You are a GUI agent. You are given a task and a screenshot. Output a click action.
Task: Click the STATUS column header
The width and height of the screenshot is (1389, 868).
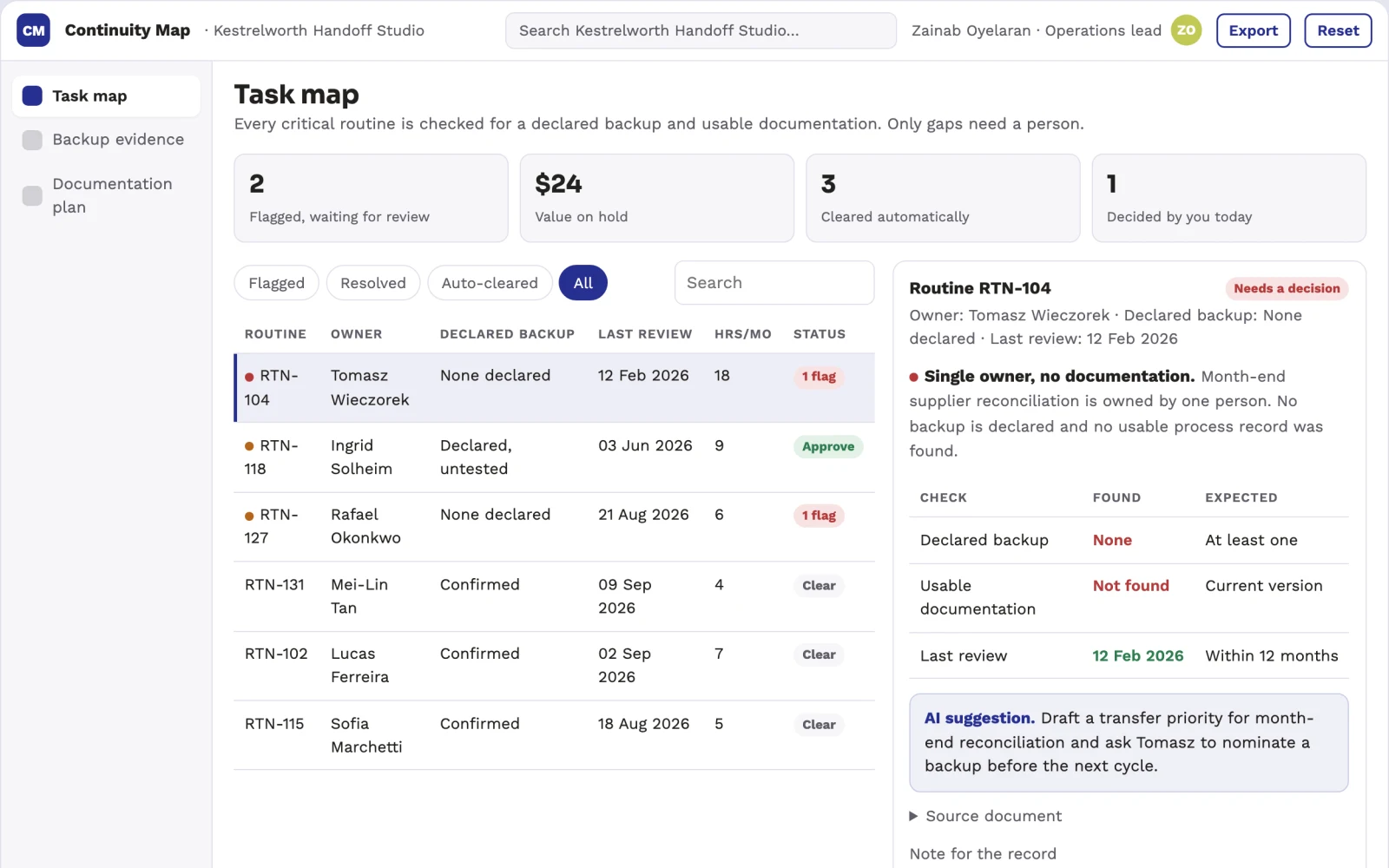tap(819, 334)
